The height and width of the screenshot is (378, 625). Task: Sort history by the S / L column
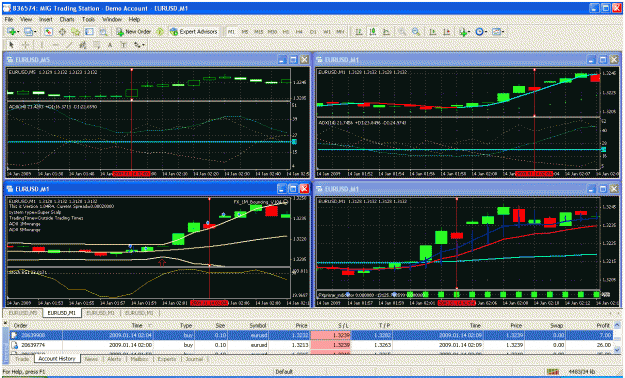[x=343, y=325]
